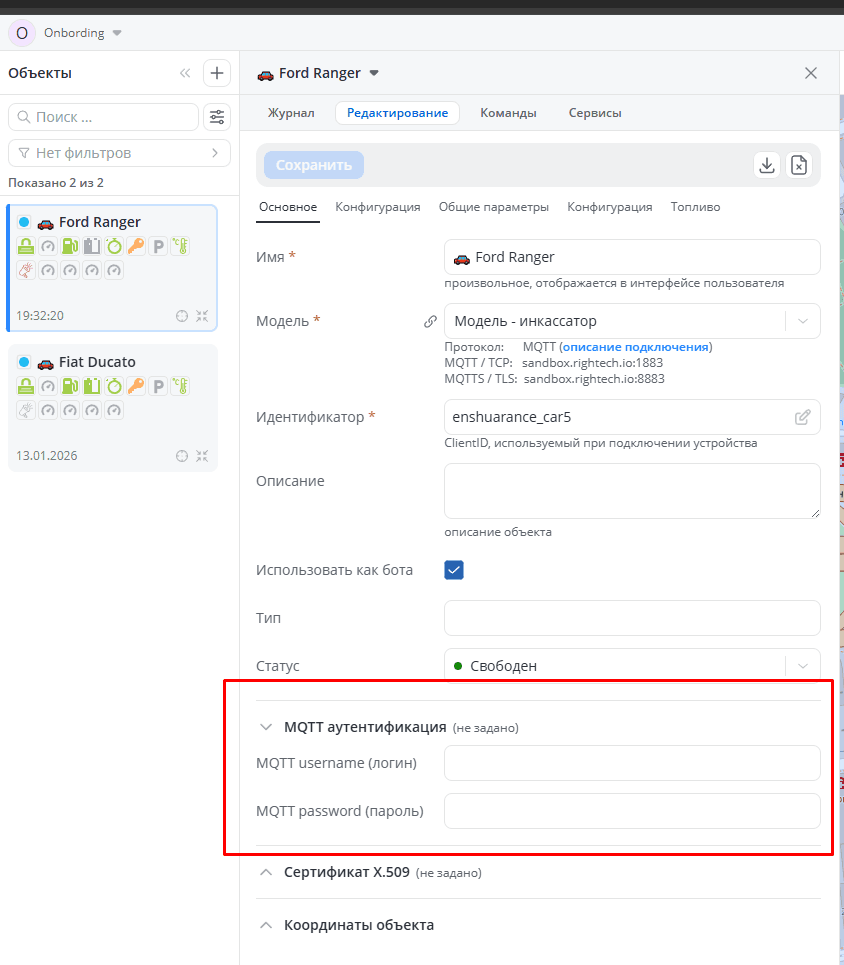Click the disabled Сохранить button
This screenshot has width=844, height=965.
point(314,165)
